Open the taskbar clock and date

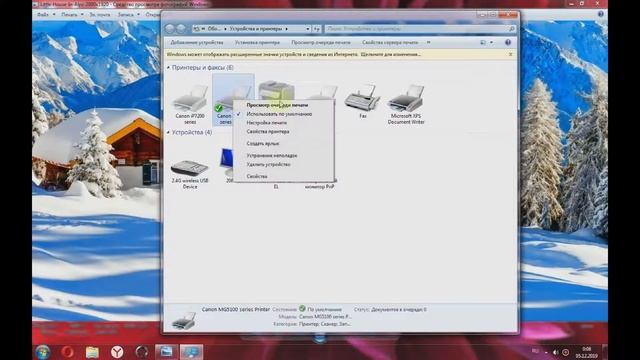587,352
